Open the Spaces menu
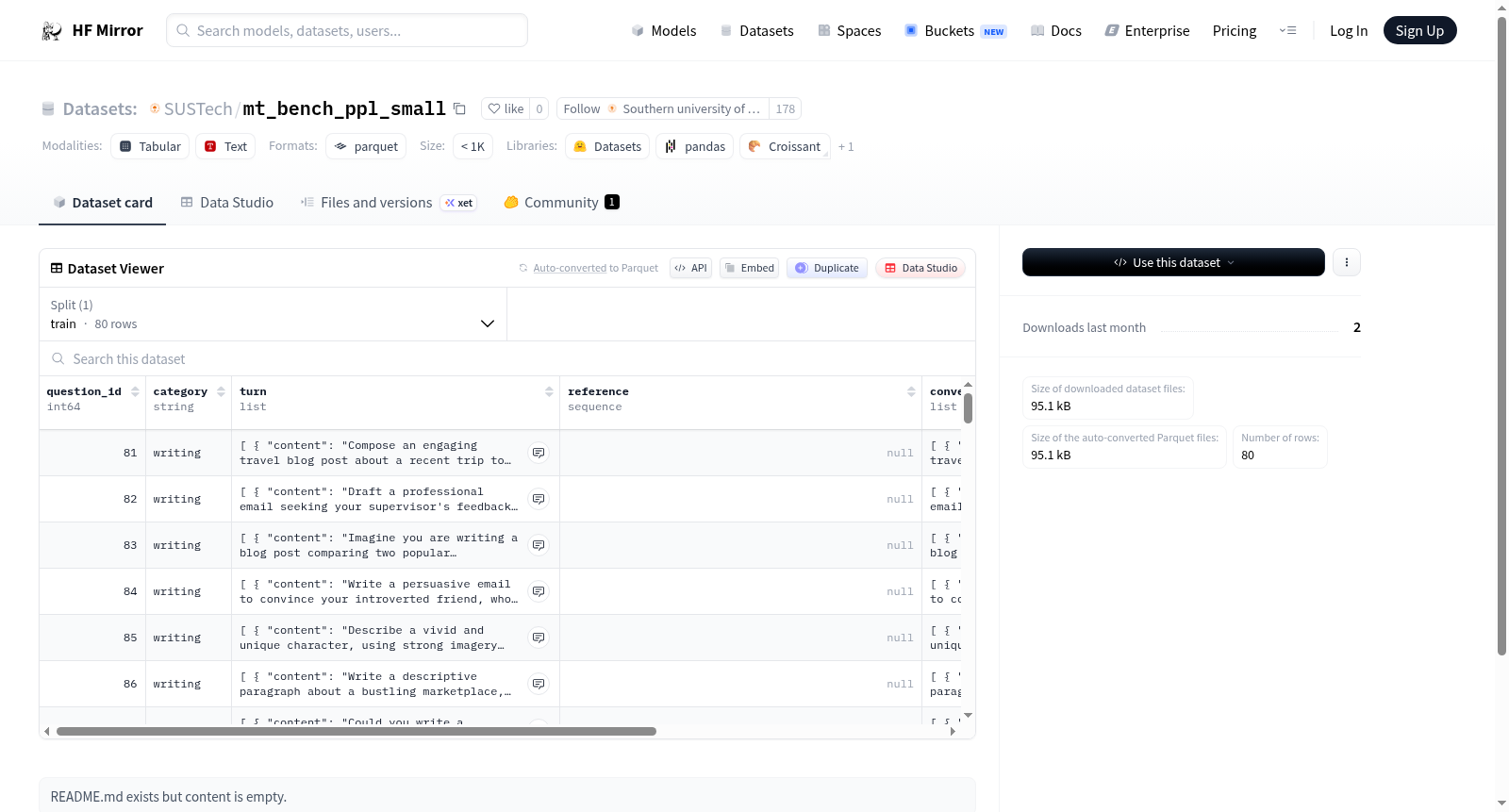Viewport: 1509px width, 812px height. 849,31
